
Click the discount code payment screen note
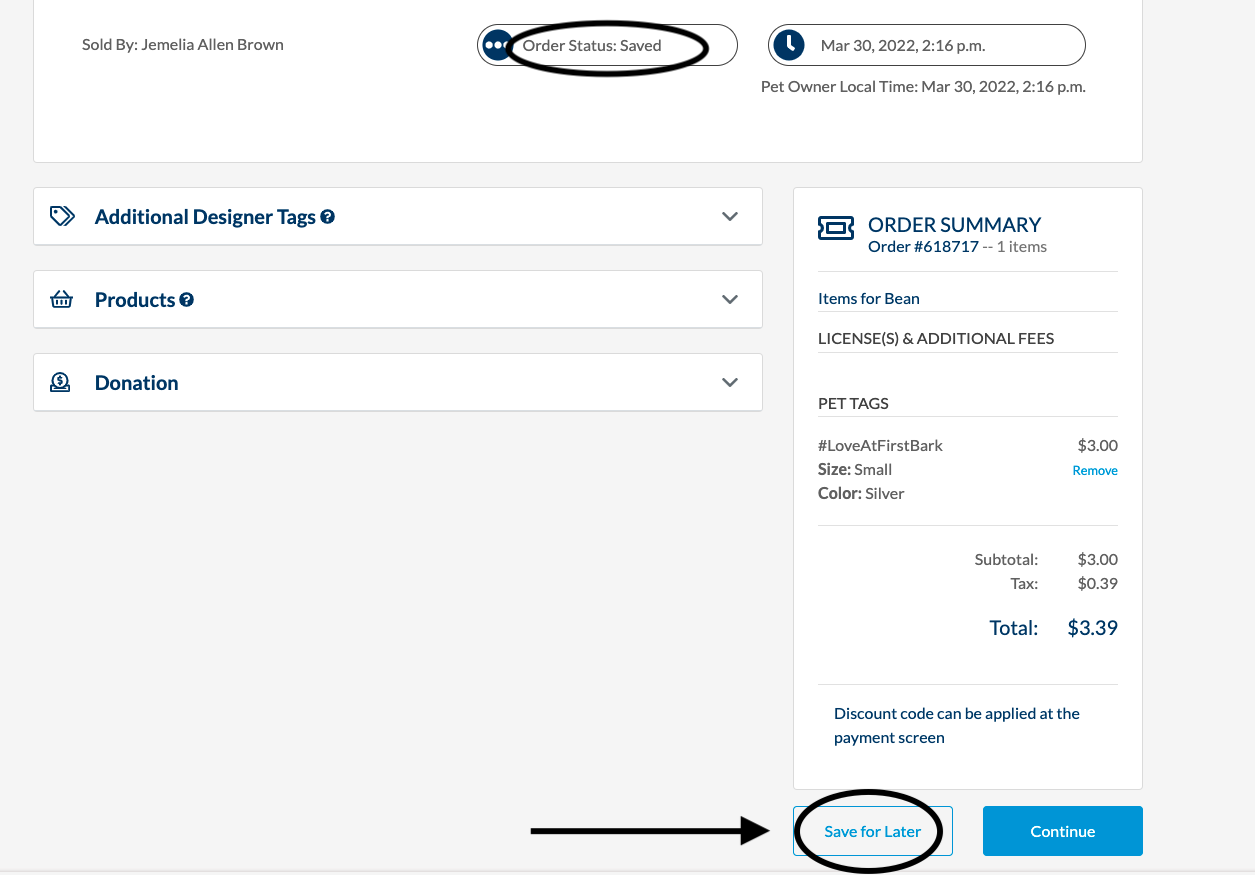pos(957,725)
